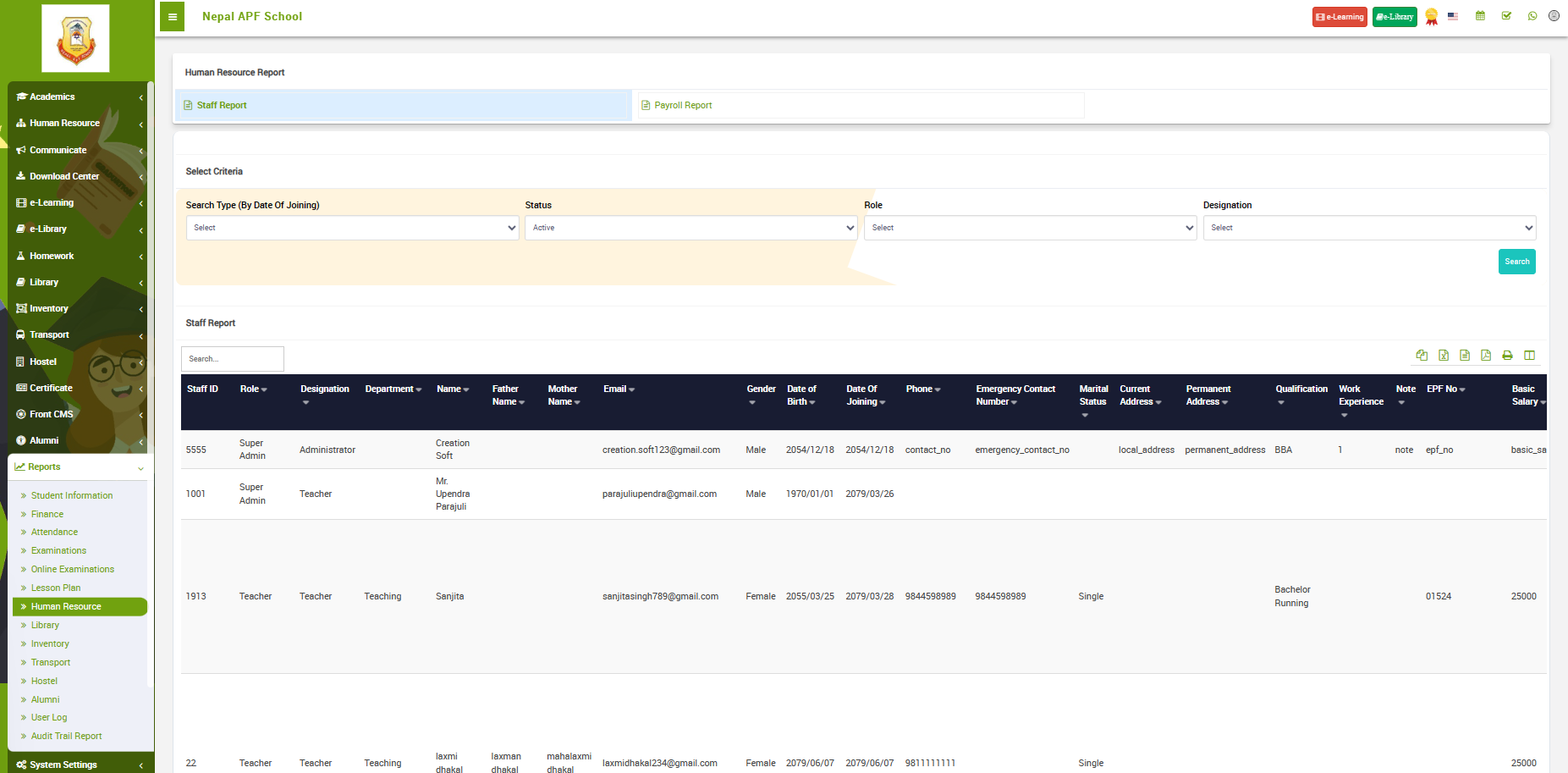1568x773 pixels.
Task: Toggle column visibility for staff table
Action: (1529, 356)
